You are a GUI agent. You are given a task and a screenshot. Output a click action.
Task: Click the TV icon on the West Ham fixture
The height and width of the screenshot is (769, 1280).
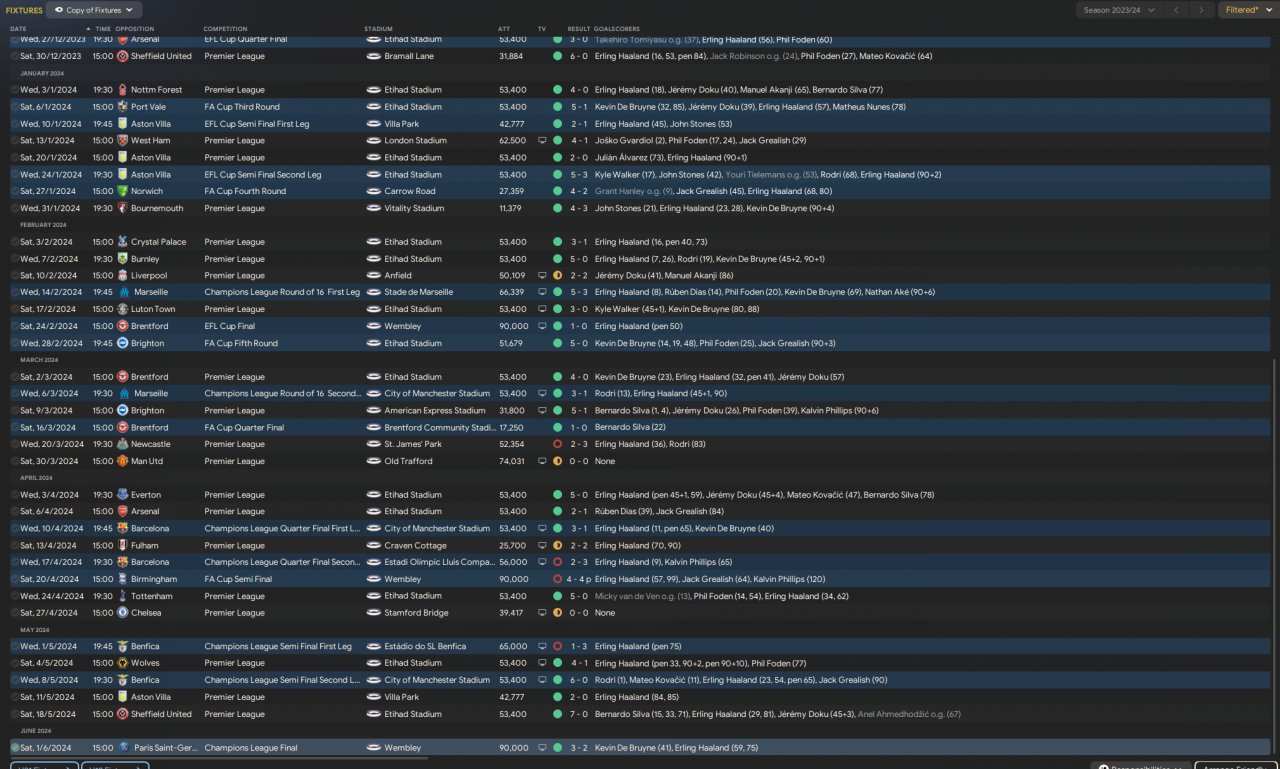tap(542, 141)
